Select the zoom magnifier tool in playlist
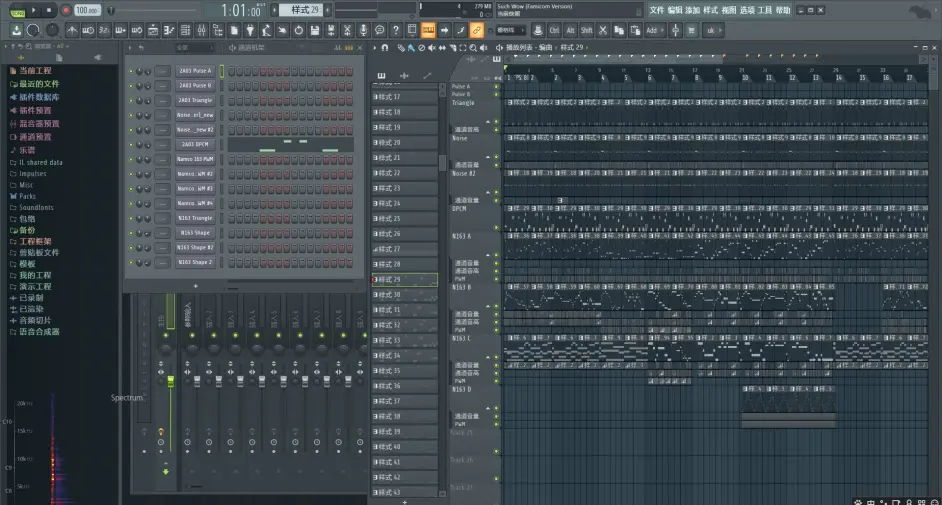 (x=473, y=47)
